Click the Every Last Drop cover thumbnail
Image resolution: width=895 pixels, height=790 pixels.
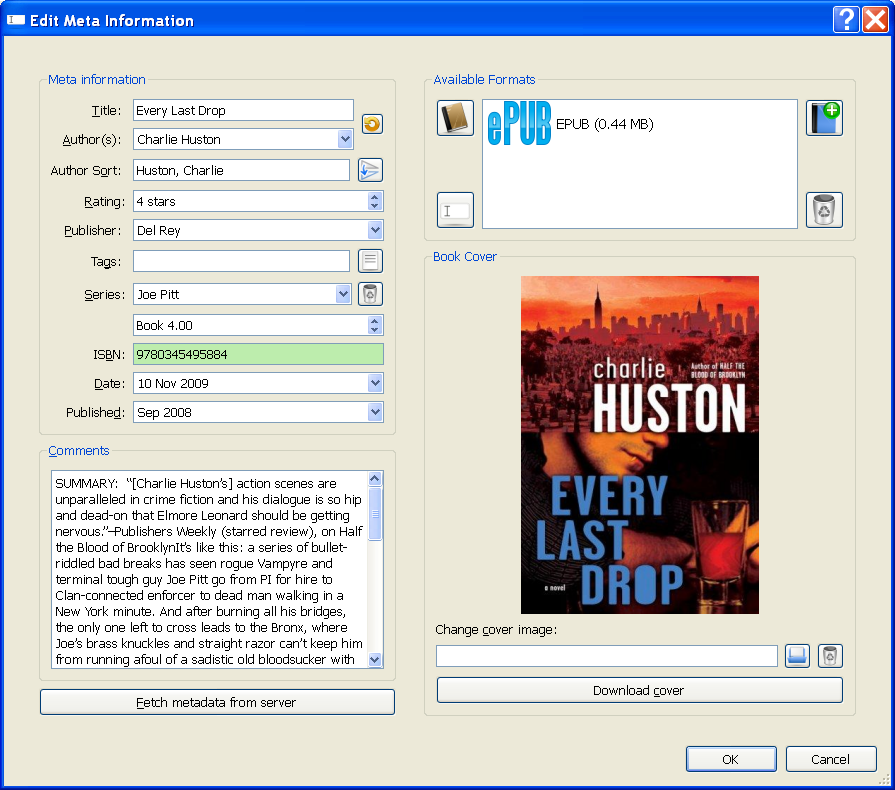(640, 445)
